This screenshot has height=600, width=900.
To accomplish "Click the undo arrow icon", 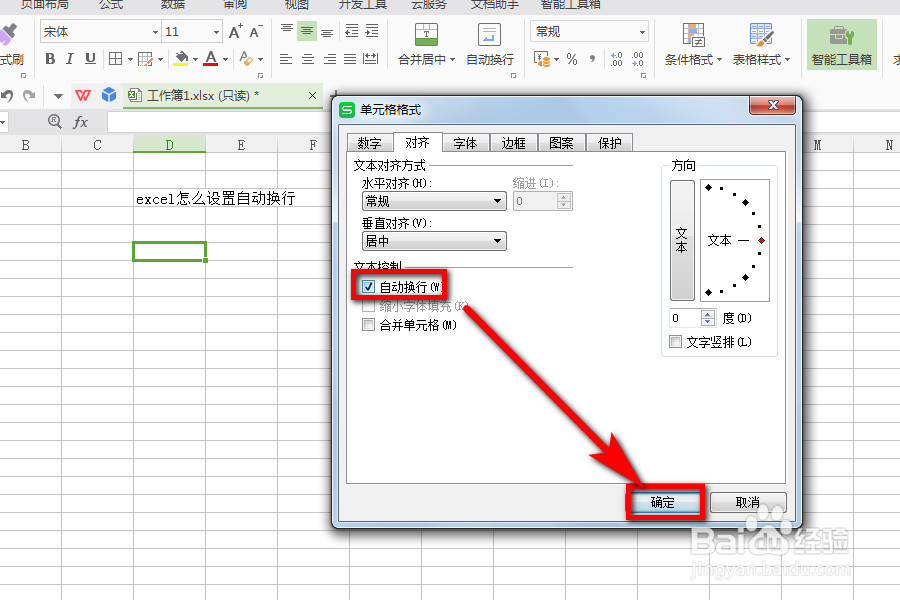I will [7, 95].
